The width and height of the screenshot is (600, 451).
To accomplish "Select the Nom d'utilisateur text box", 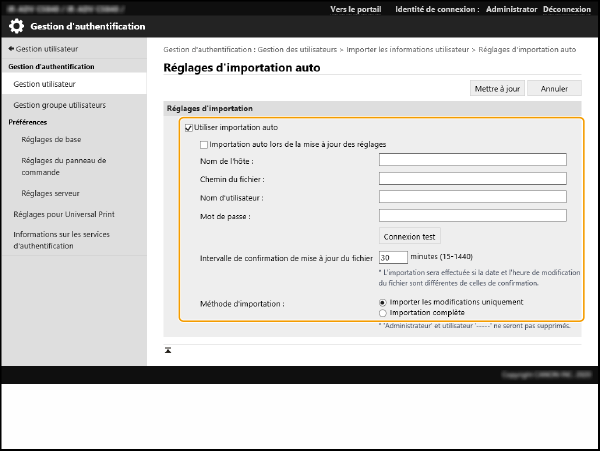I will click(472, 196).
